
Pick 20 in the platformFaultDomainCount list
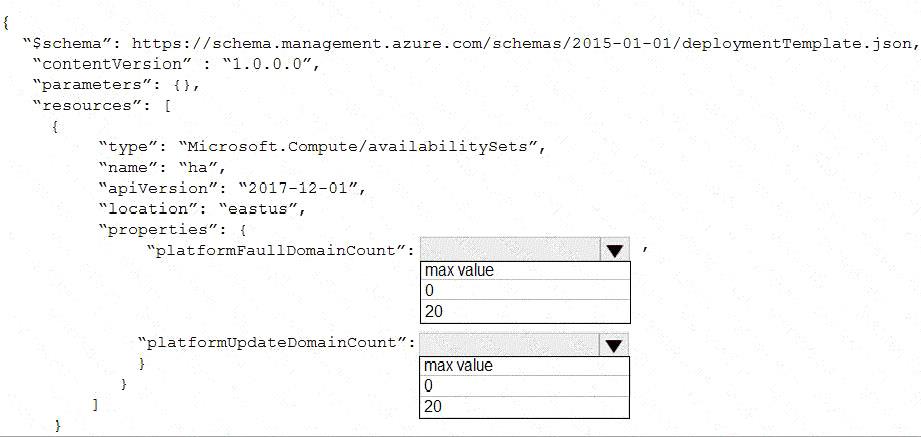(x=525, y=312)
